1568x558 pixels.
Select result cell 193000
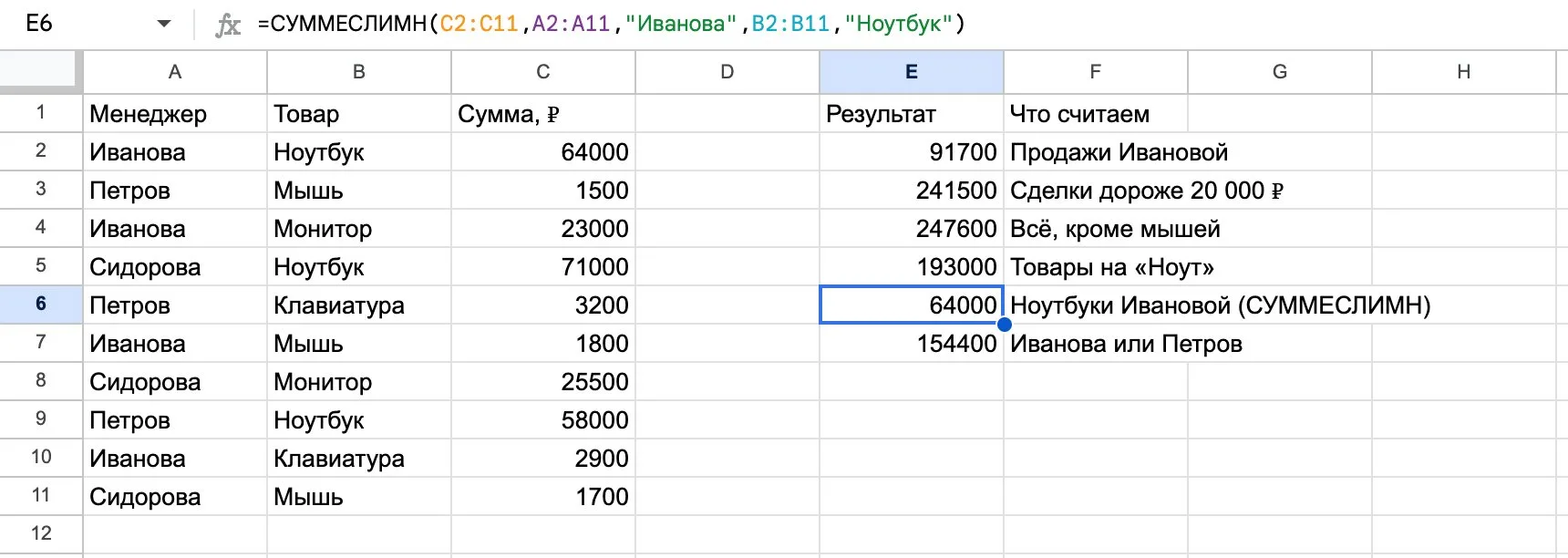(x=912, y=267)
